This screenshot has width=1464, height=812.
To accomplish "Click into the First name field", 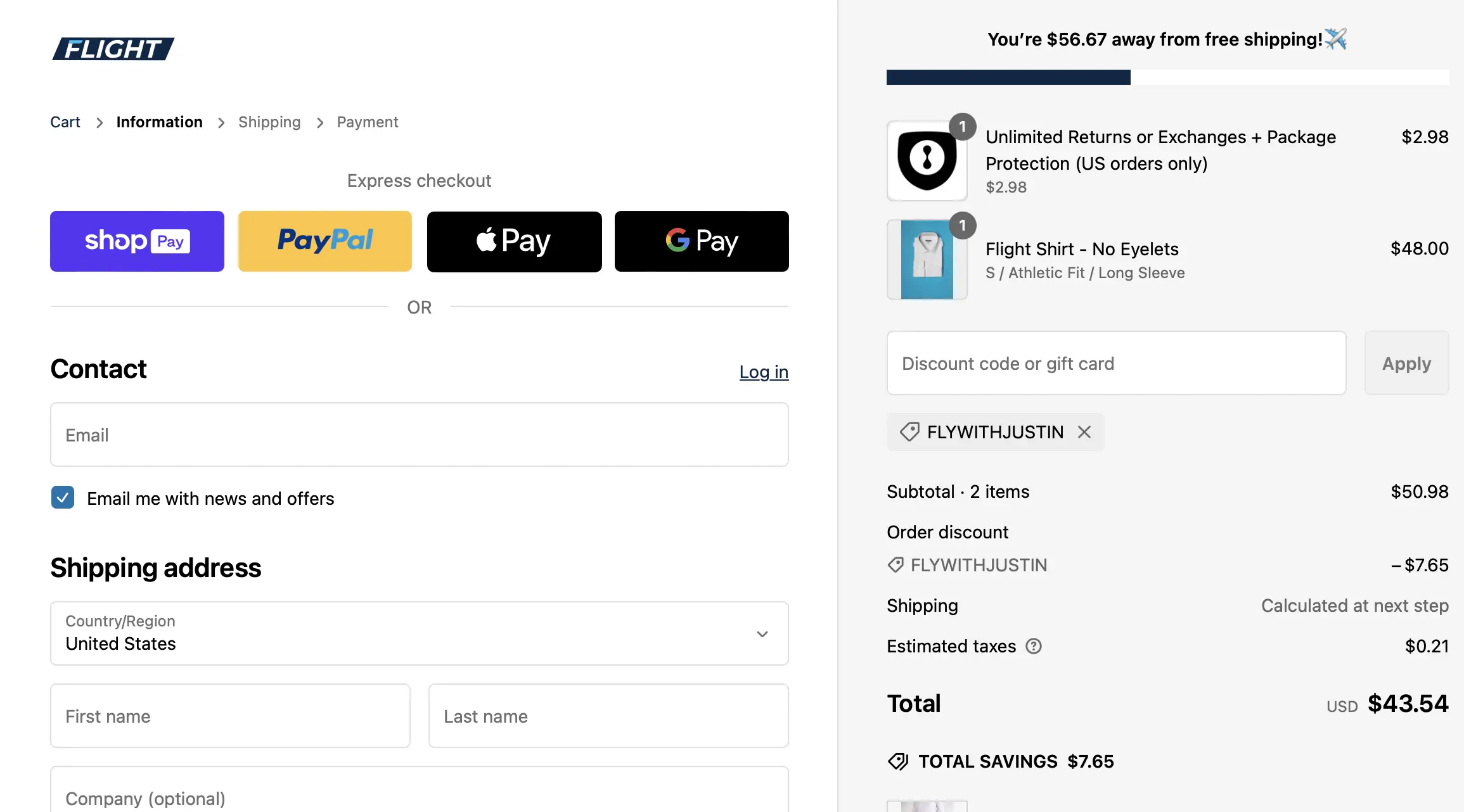I will click(230, 716).
